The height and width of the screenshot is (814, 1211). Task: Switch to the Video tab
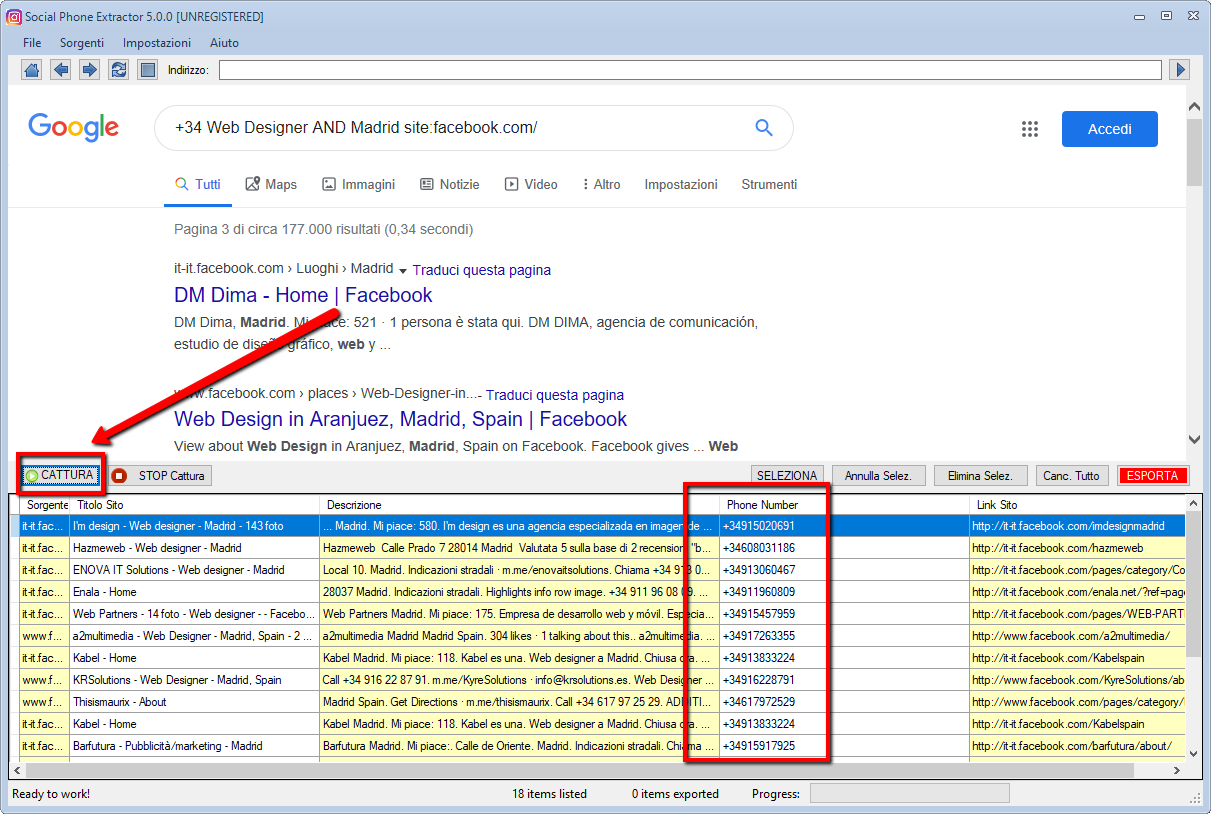tap(531, 184)
